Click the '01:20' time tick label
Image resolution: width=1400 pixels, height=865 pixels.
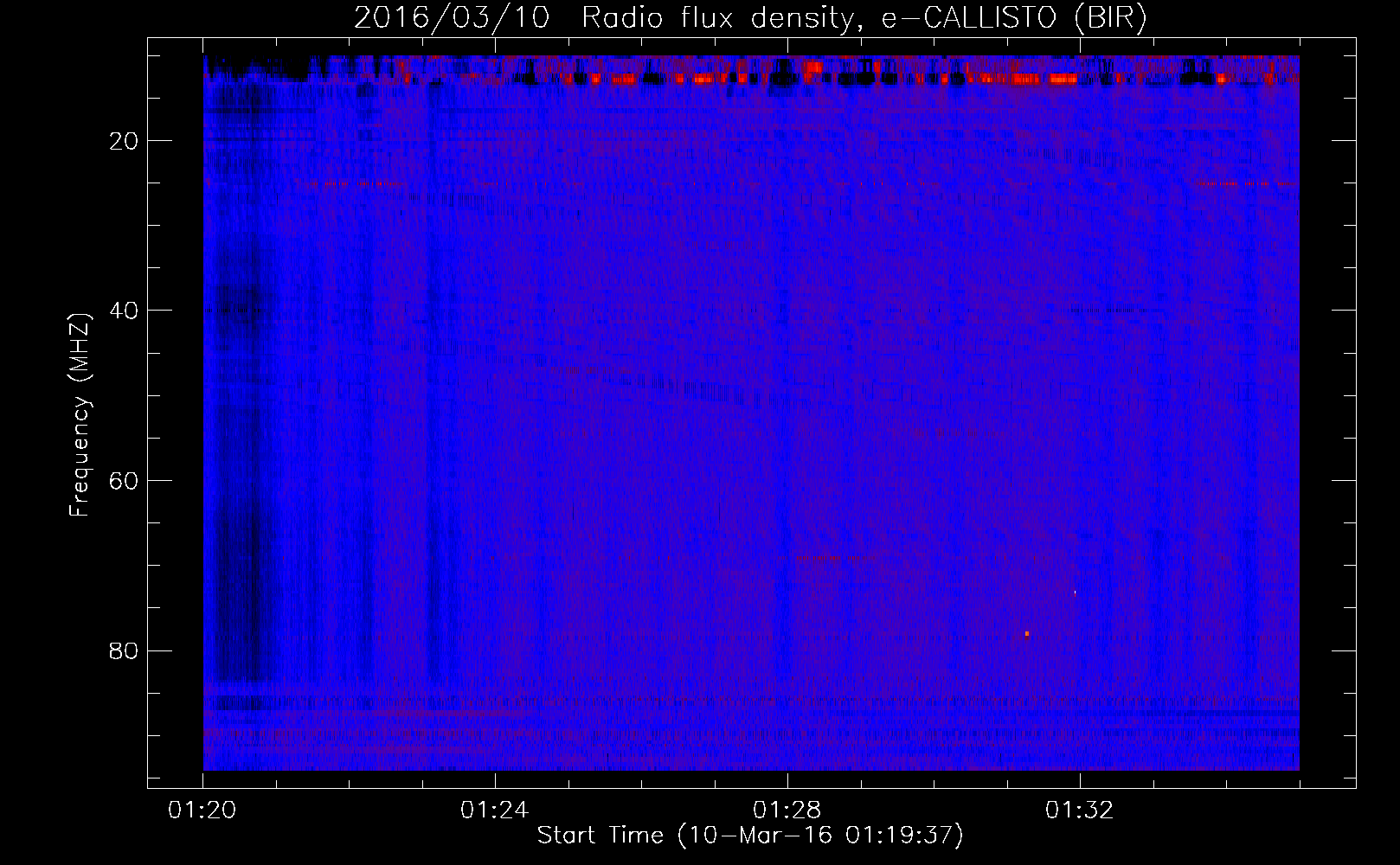coord(202,811)
